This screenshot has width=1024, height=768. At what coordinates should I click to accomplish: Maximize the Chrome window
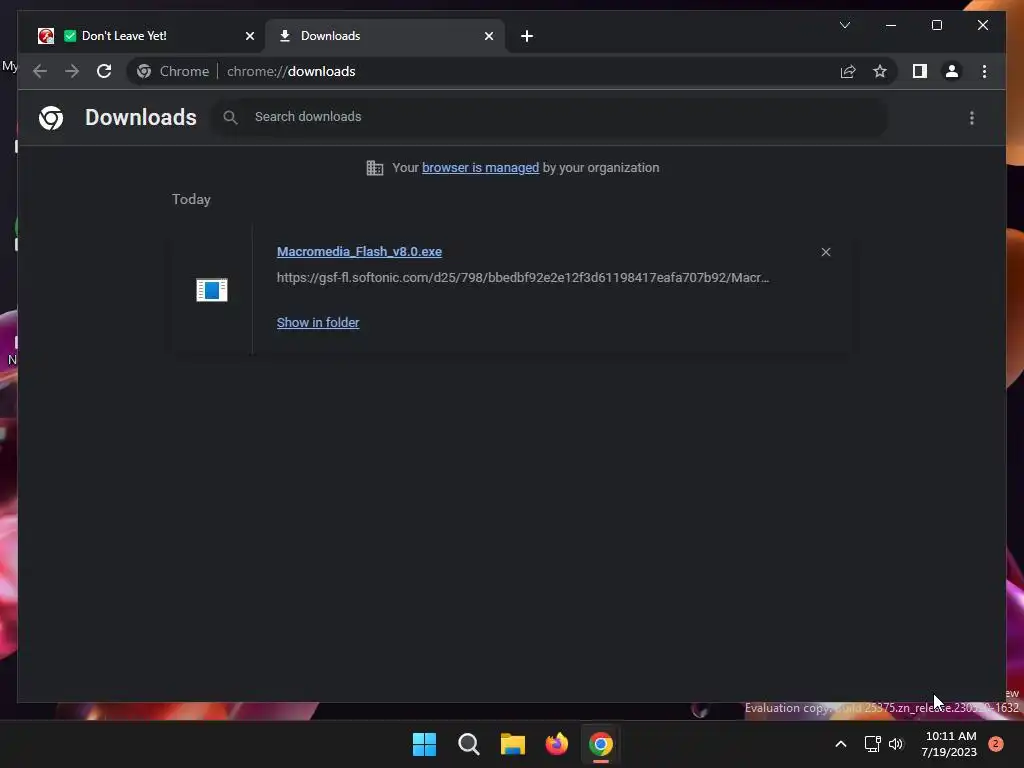(x=936, y=25)
